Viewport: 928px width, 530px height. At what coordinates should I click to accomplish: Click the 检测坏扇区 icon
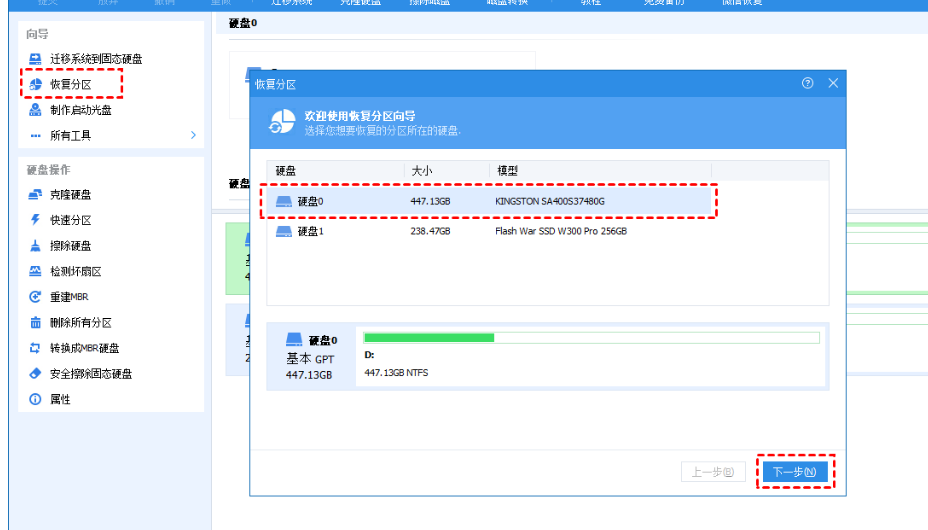coord(36,271)
